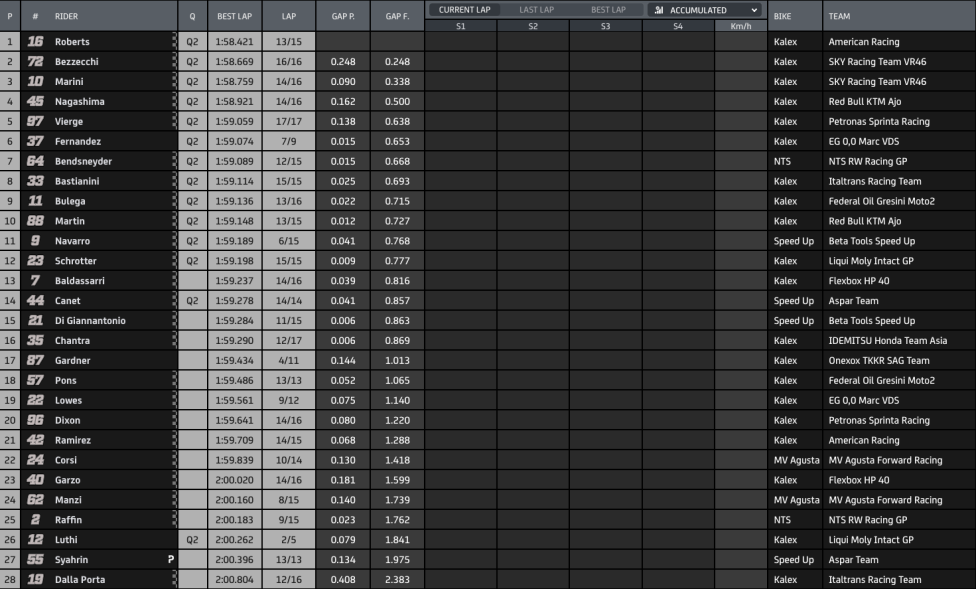The height and width of the screenshot is (589, 976).
Task: Click rider number 45 badge for Nagashima
Action: point(35,101)
